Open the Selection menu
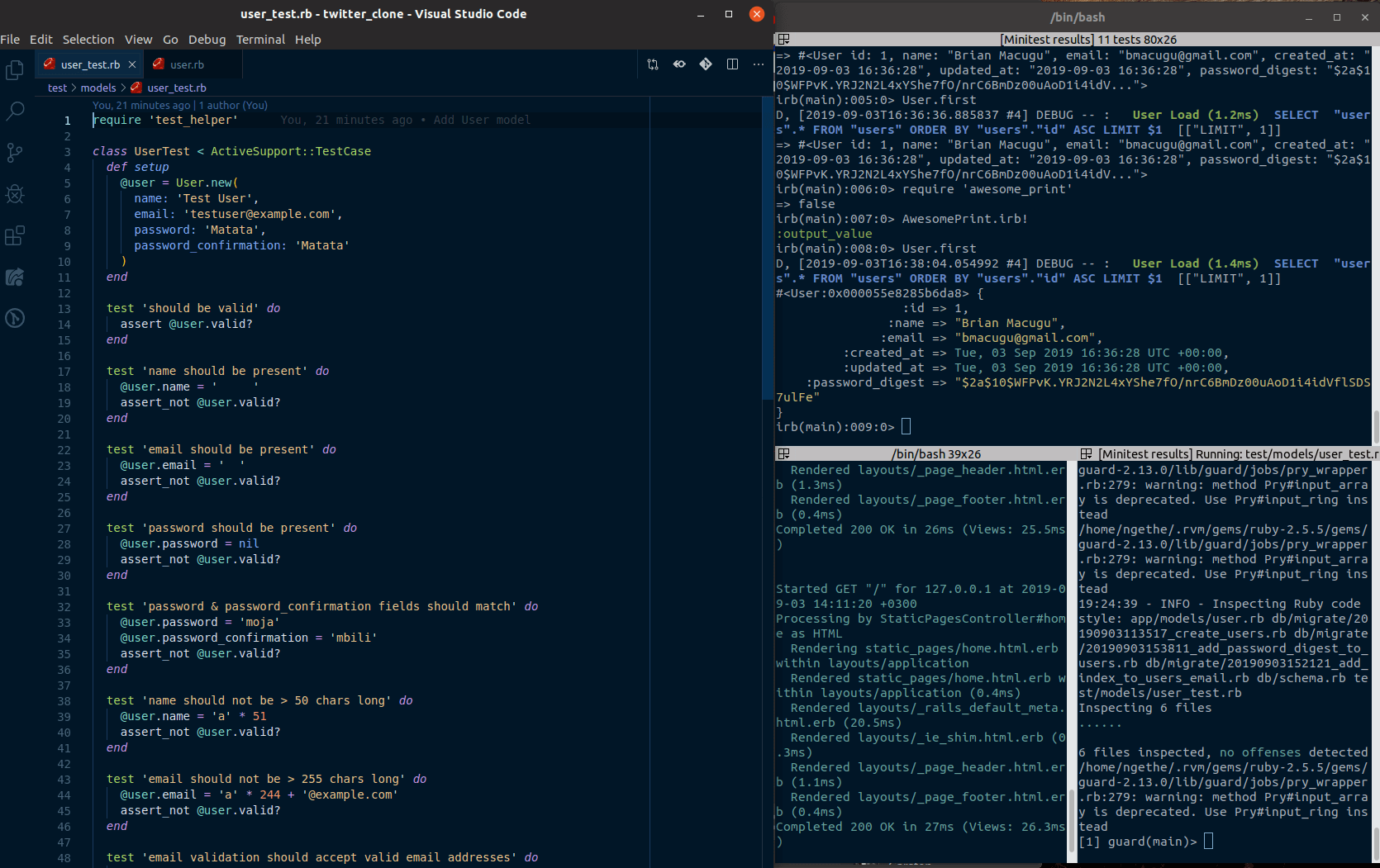Screen dimensions: 1380x868 tap(88, 40)
